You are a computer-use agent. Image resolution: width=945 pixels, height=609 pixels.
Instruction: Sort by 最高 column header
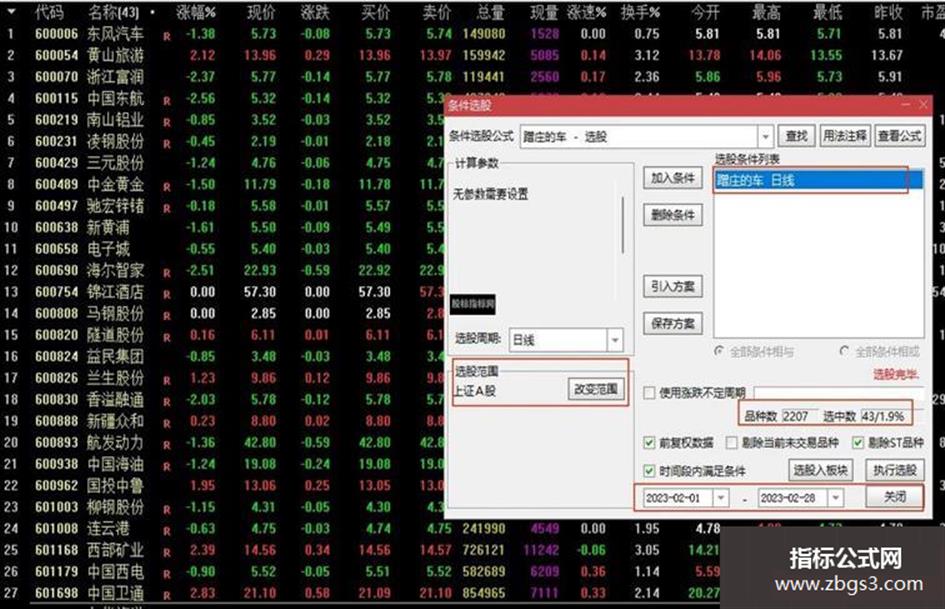767,11
